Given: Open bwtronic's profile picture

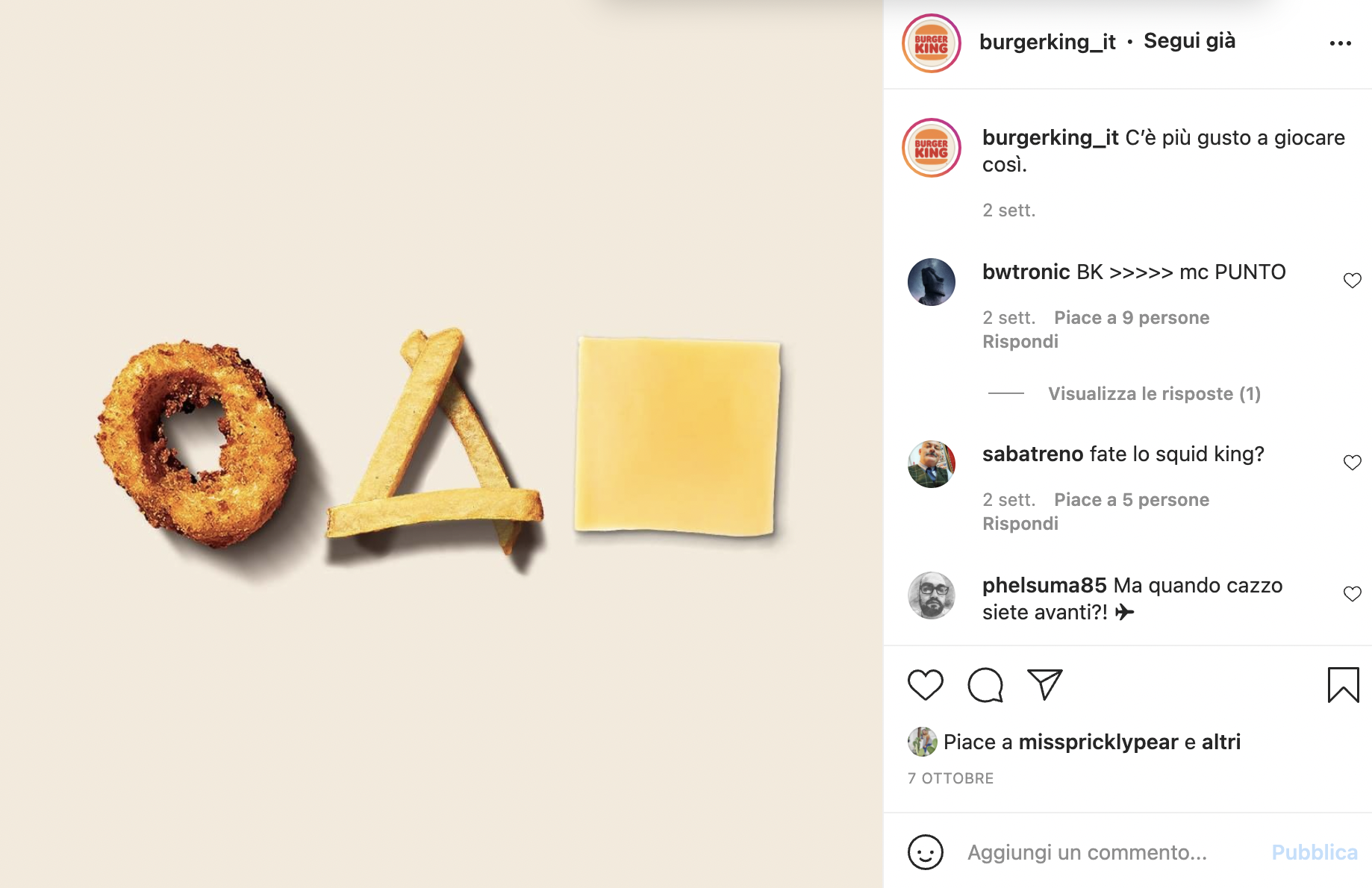Looking at the screenshot, I should pyautogui.click(x=932, y=282).
